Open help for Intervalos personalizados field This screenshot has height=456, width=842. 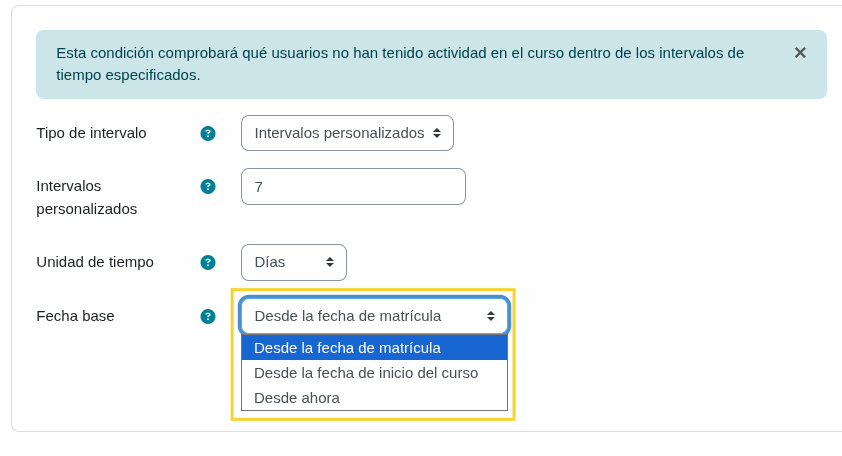tap(208, 186)
